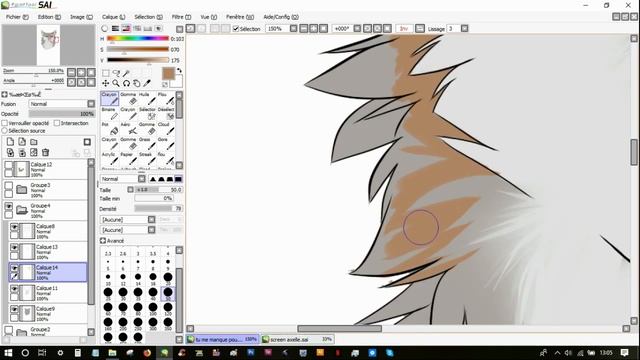
Task: Open the canvas zoom 150% dropdown
Action: 293,29
